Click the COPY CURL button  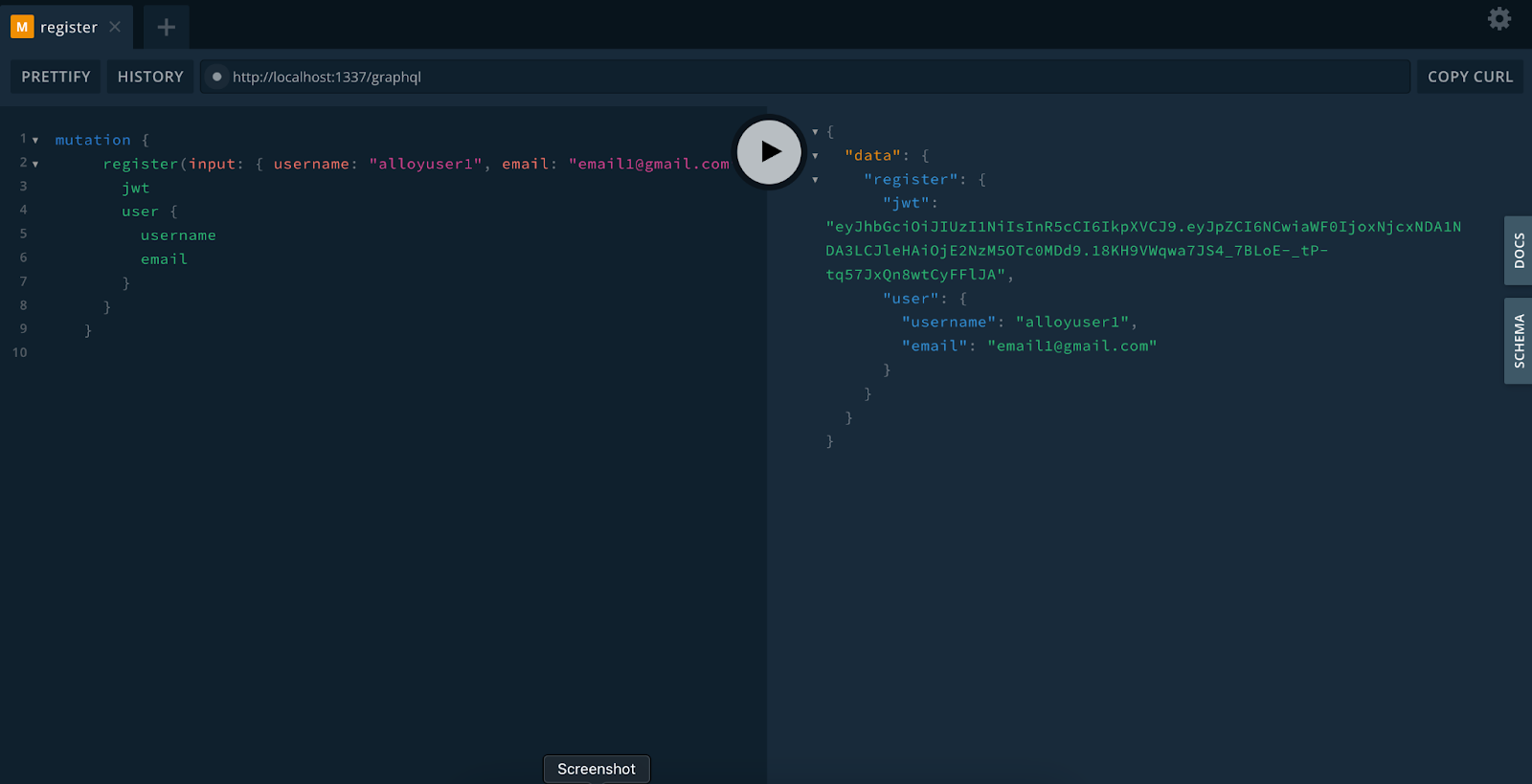click(1470, 77)
